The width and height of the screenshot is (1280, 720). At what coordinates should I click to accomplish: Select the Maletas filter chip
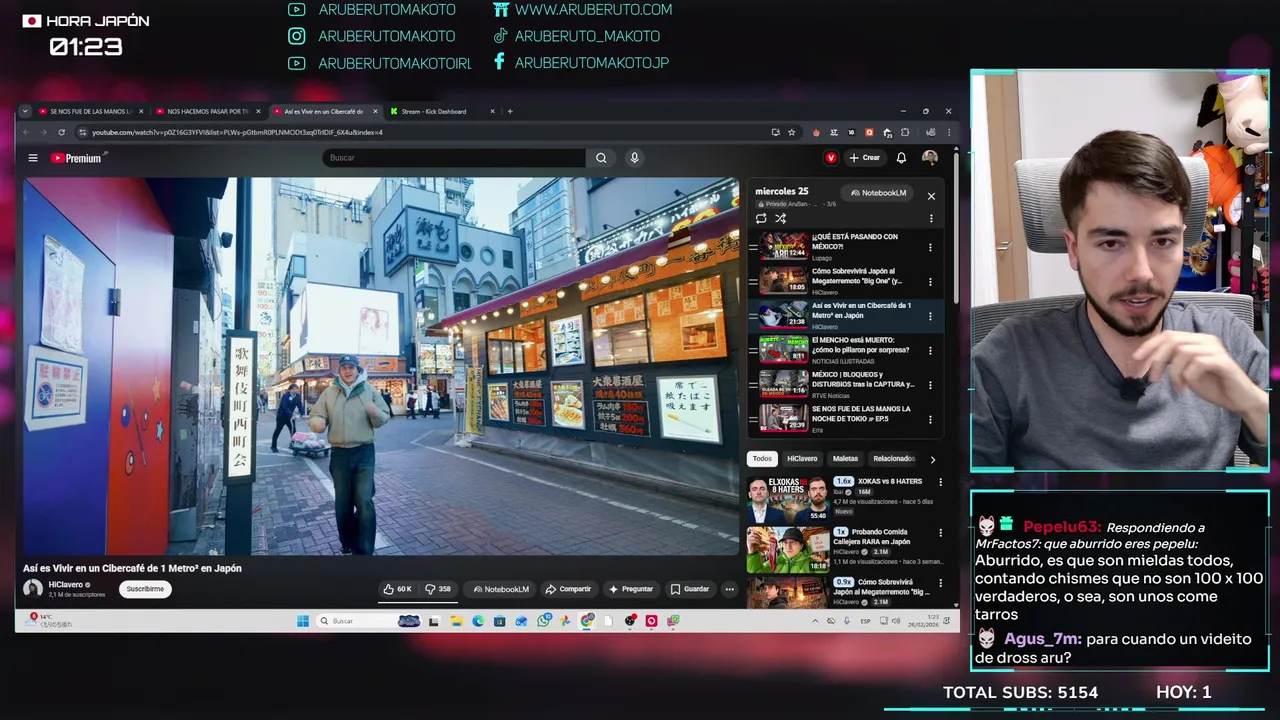[x=845, y=459]
